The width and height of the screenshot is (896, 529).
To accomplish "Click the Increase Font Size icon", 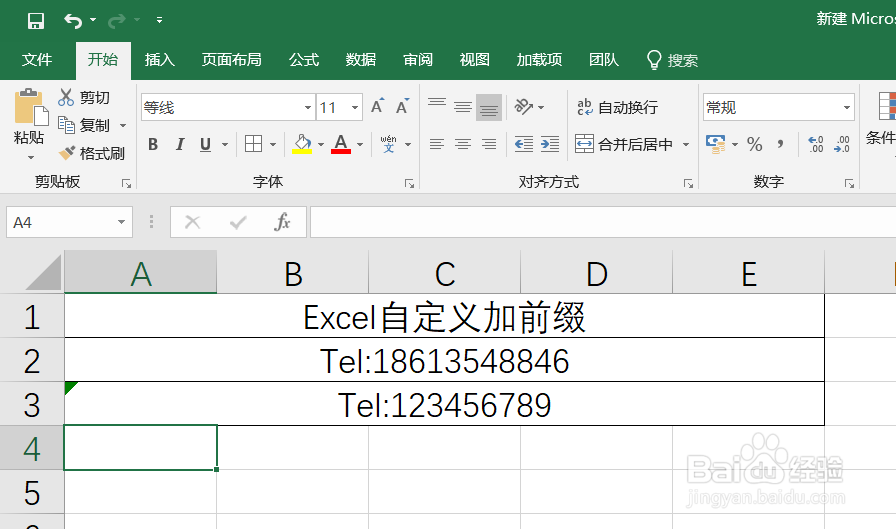I will pyautogui.click(x=377, y=106).
